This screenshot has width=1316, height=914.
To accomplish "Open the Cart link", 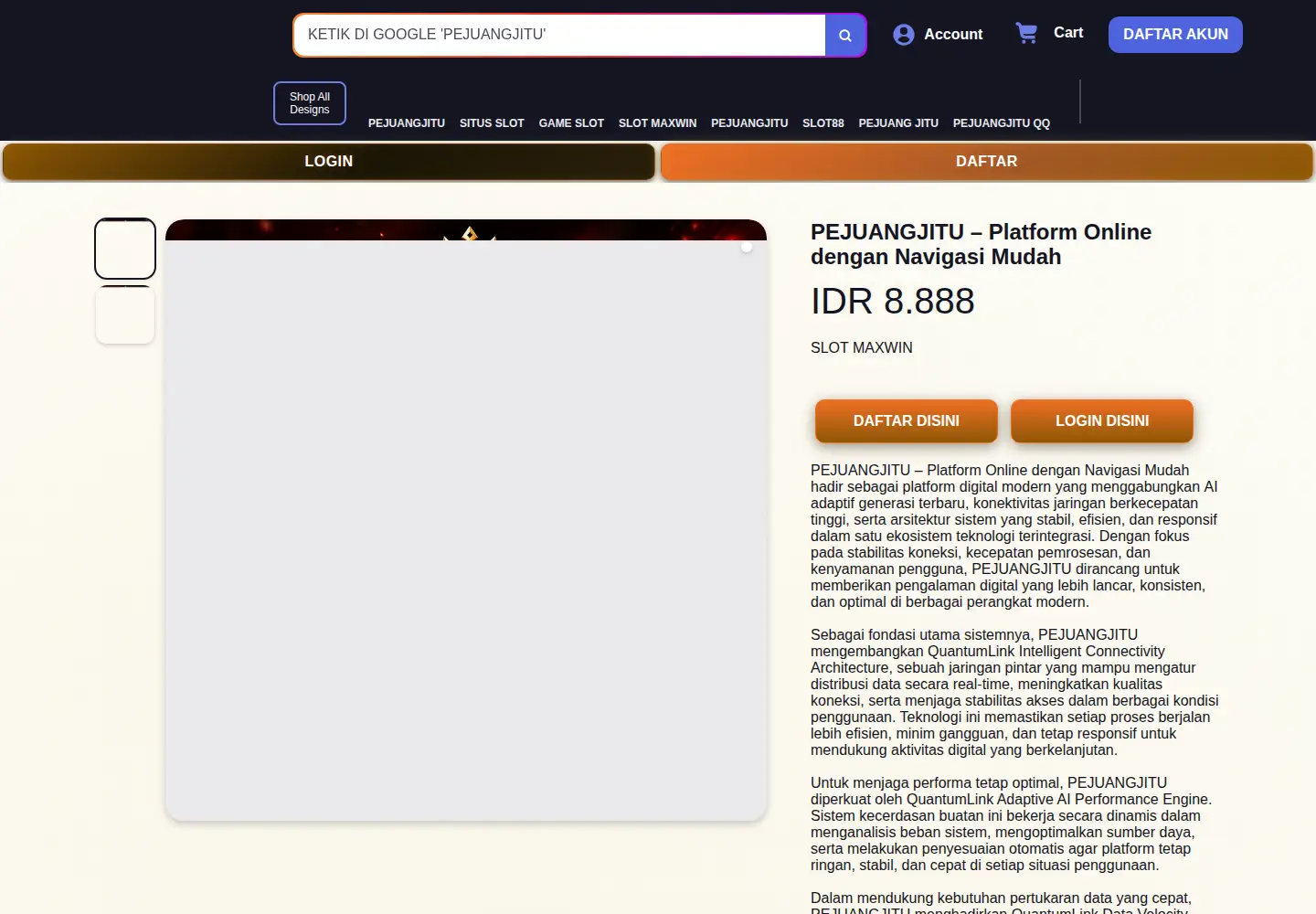I will [1068, 33].
